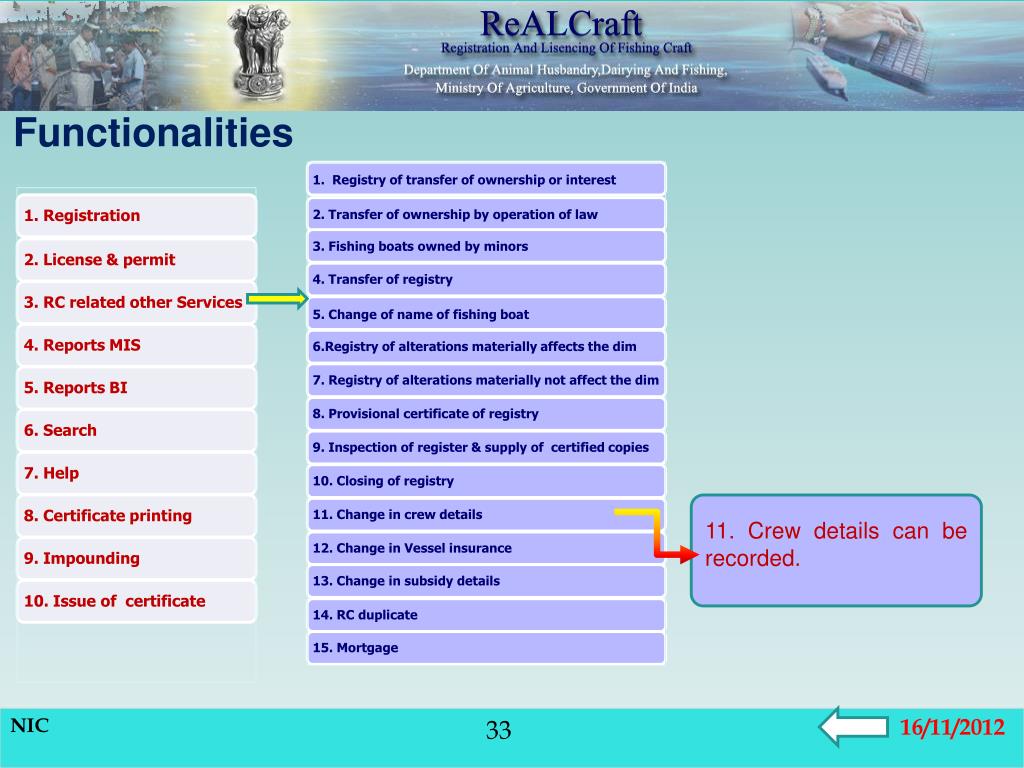Click the national emblem logo in header
This screenshot has width=1024, height=768.
[x=259, y=52]
